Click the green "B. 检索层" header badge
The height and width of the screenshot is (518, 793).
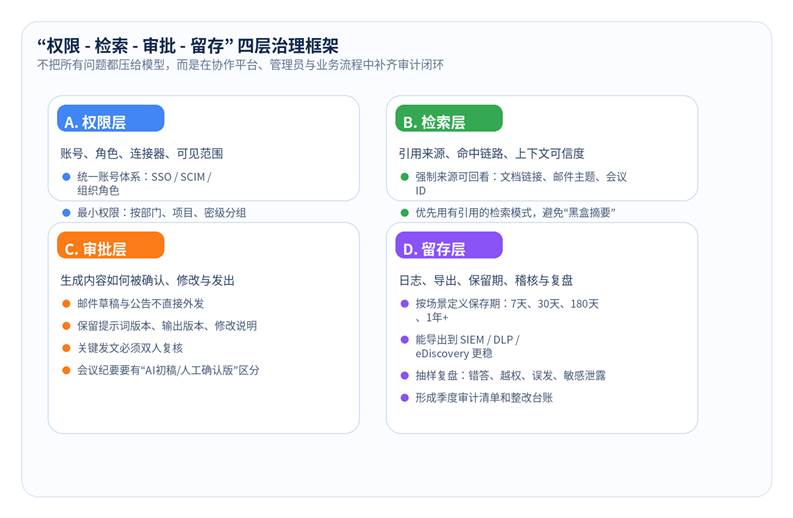click(x=449, y=121)
